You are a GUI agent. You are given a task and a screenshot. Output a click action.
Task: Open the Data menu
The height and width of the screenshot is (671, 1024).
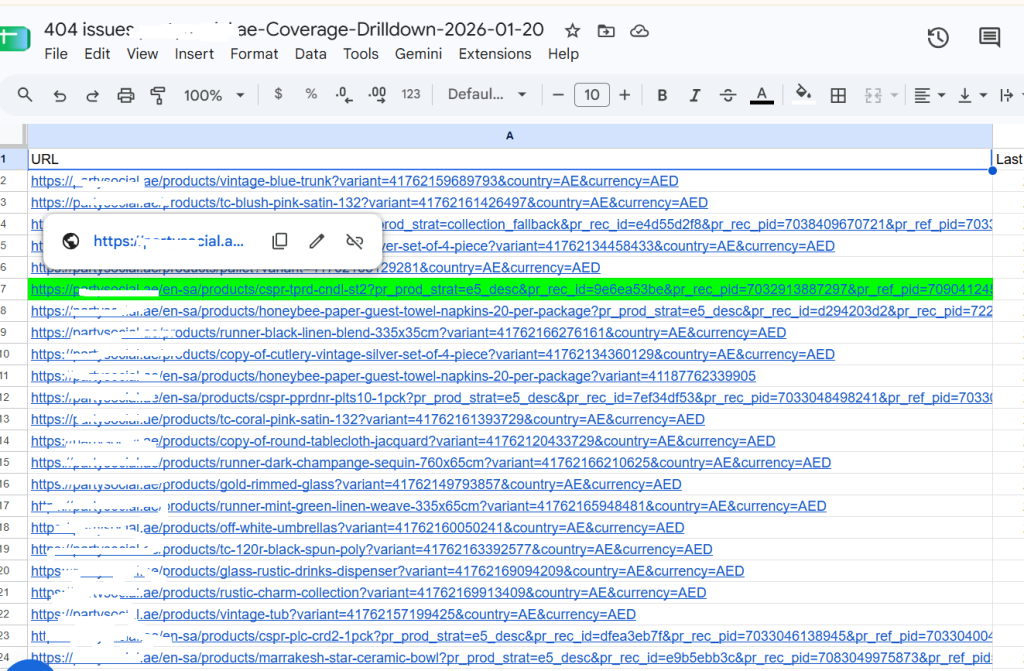pos(310,54)
